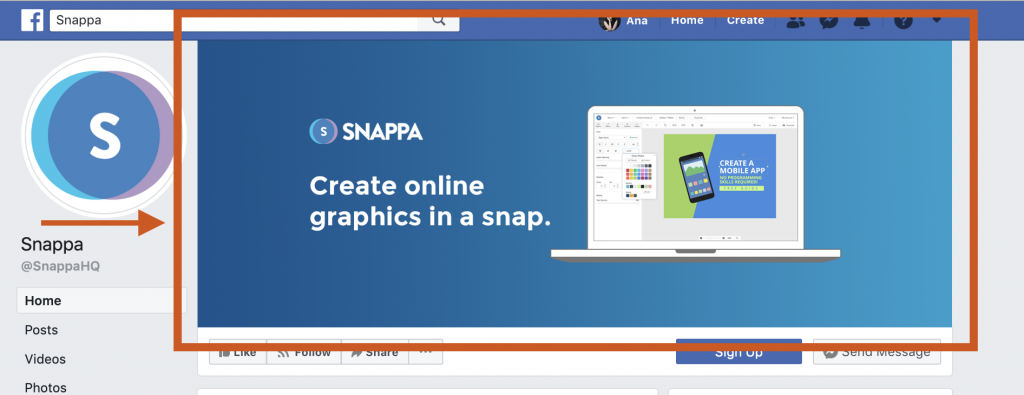Open the Notifications bell icon
The image size is (1024, 395).
click(x=862, y=21)
